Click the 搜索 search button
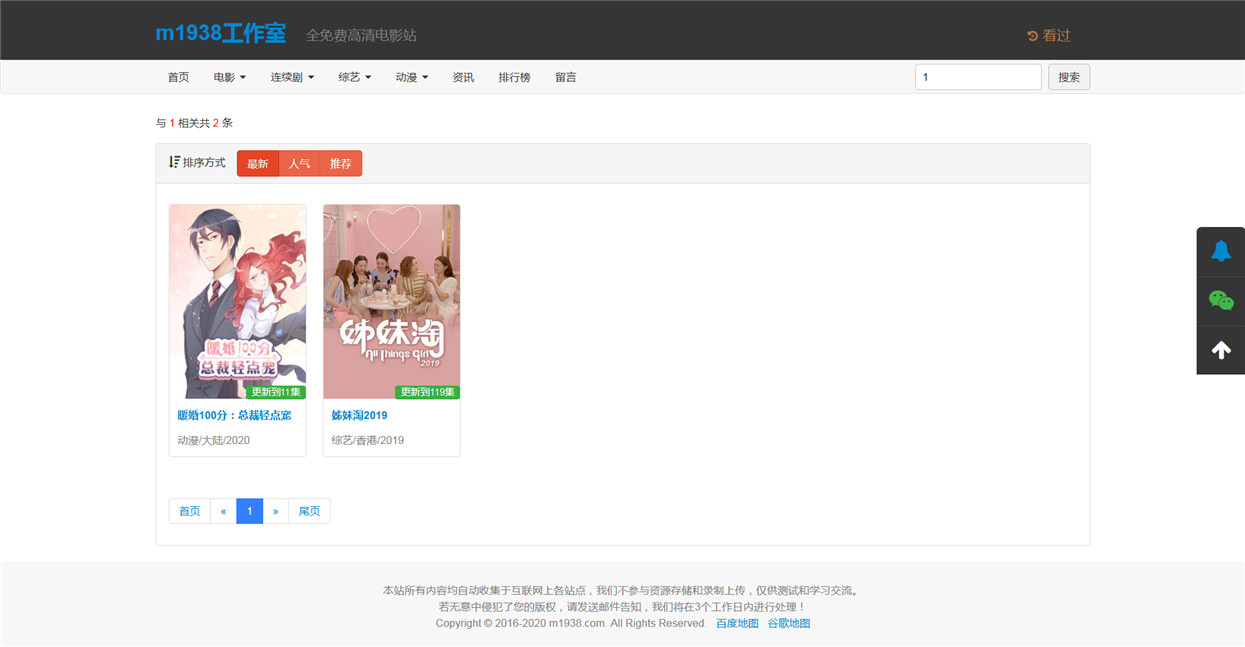Viewport: 1245px width, 647px height. coord(1069,77)
